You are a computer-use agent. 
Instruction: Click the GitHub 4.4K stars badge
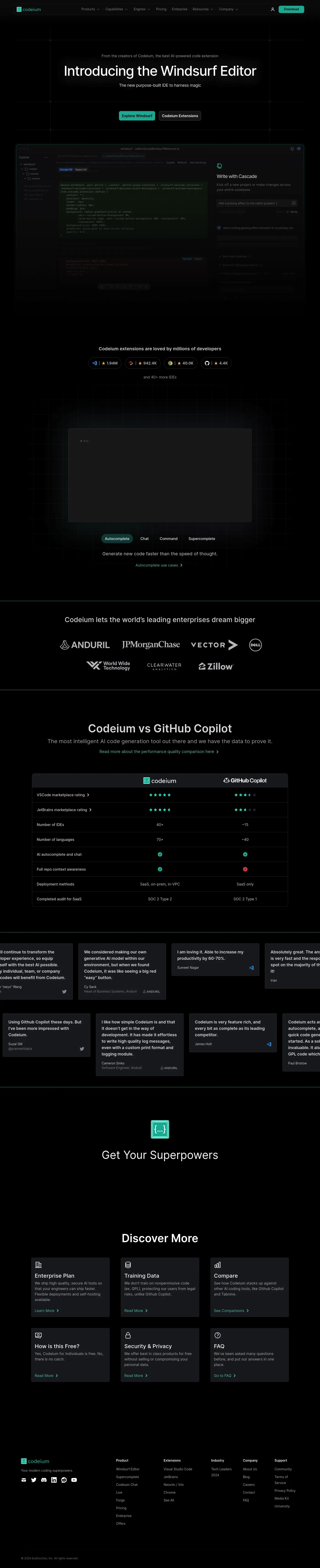click(x=216, y=363)
